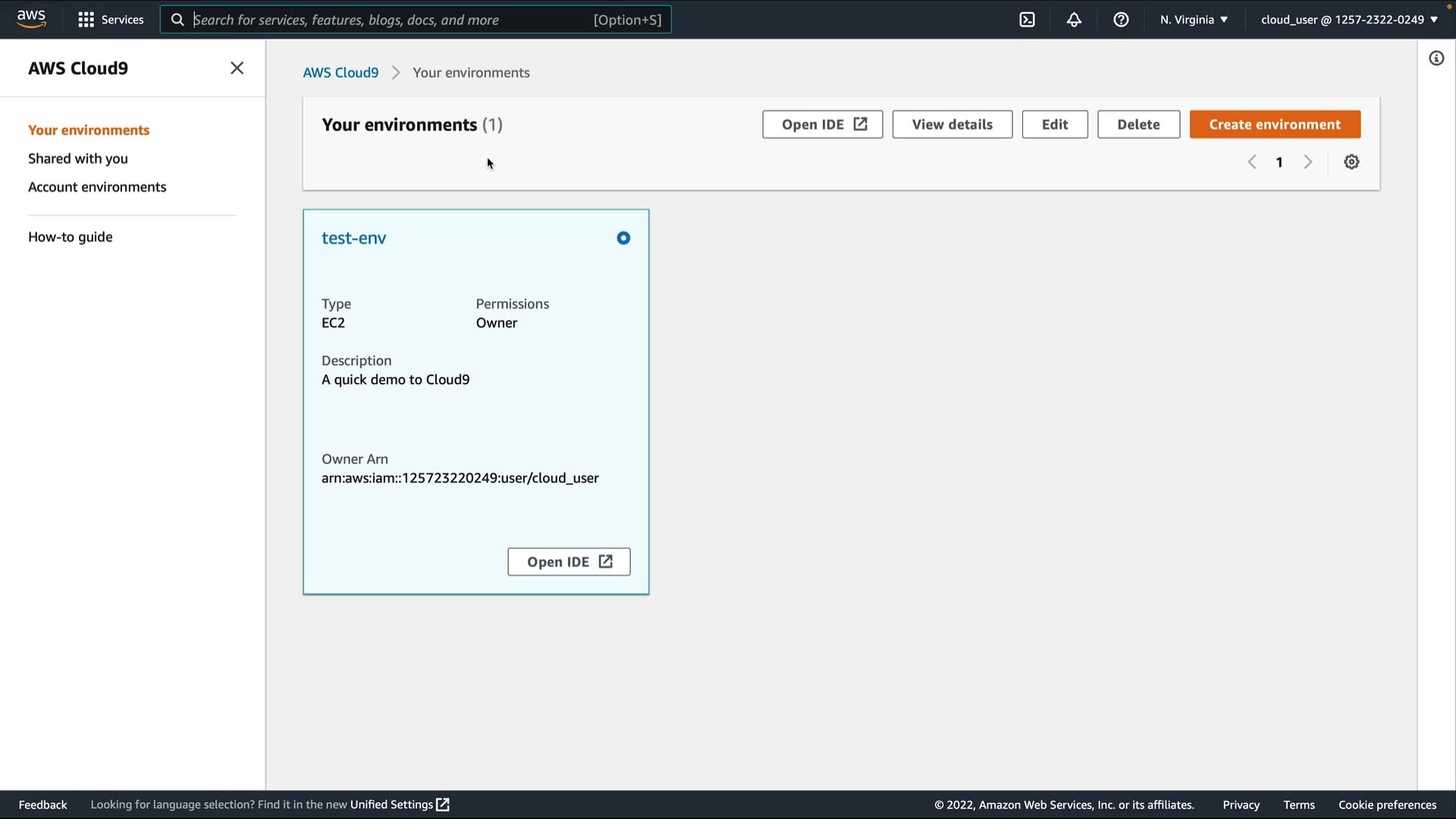This screenshot has height=819, width=1456.
Task: Open the Unified Settings link
Action: click(x=399, y=805)
